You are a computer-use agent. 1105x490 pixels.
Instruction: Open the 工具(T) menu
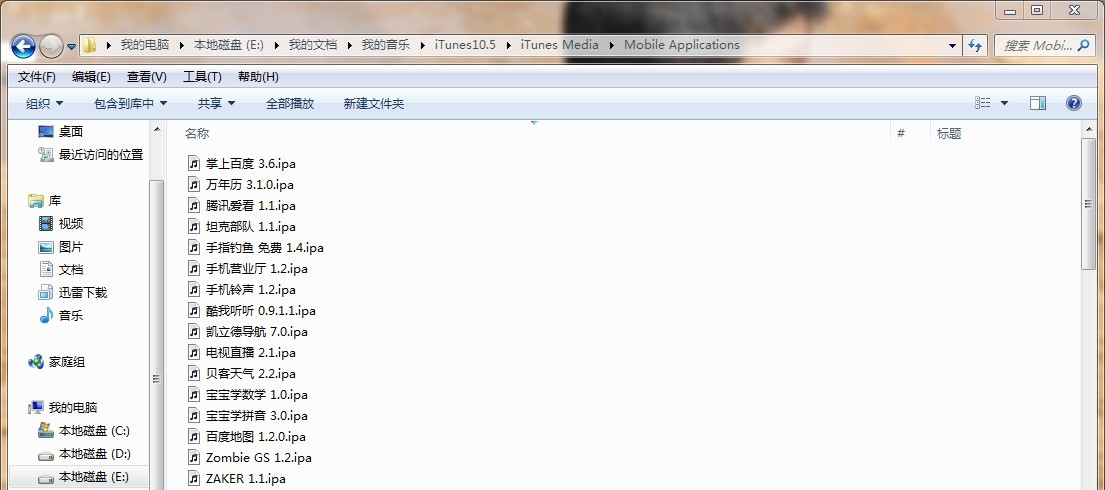click(x=202, y=76)
